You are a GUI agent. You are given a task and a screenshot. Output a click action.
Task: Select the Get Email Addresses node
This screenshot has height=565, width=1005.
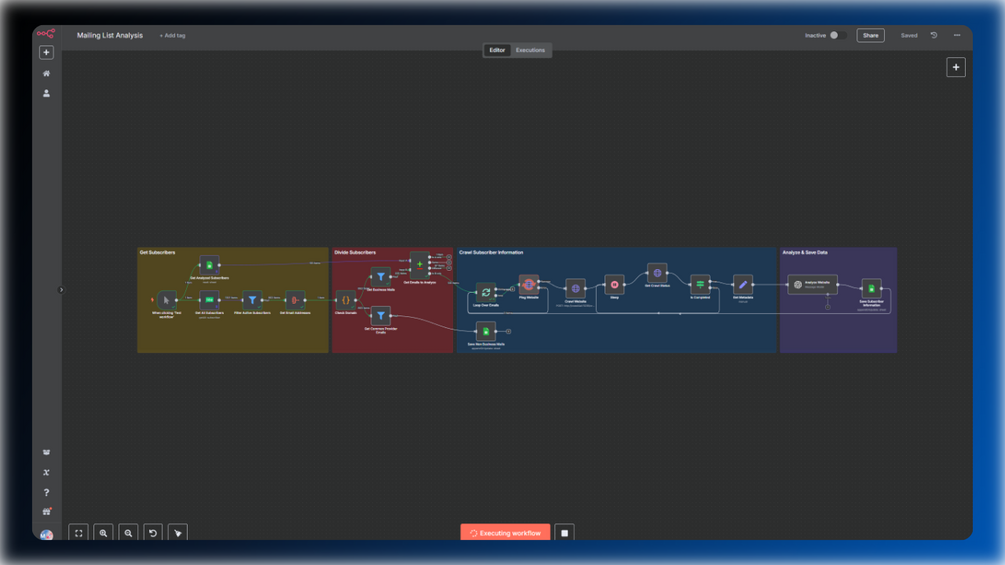(x=295, y=300)
